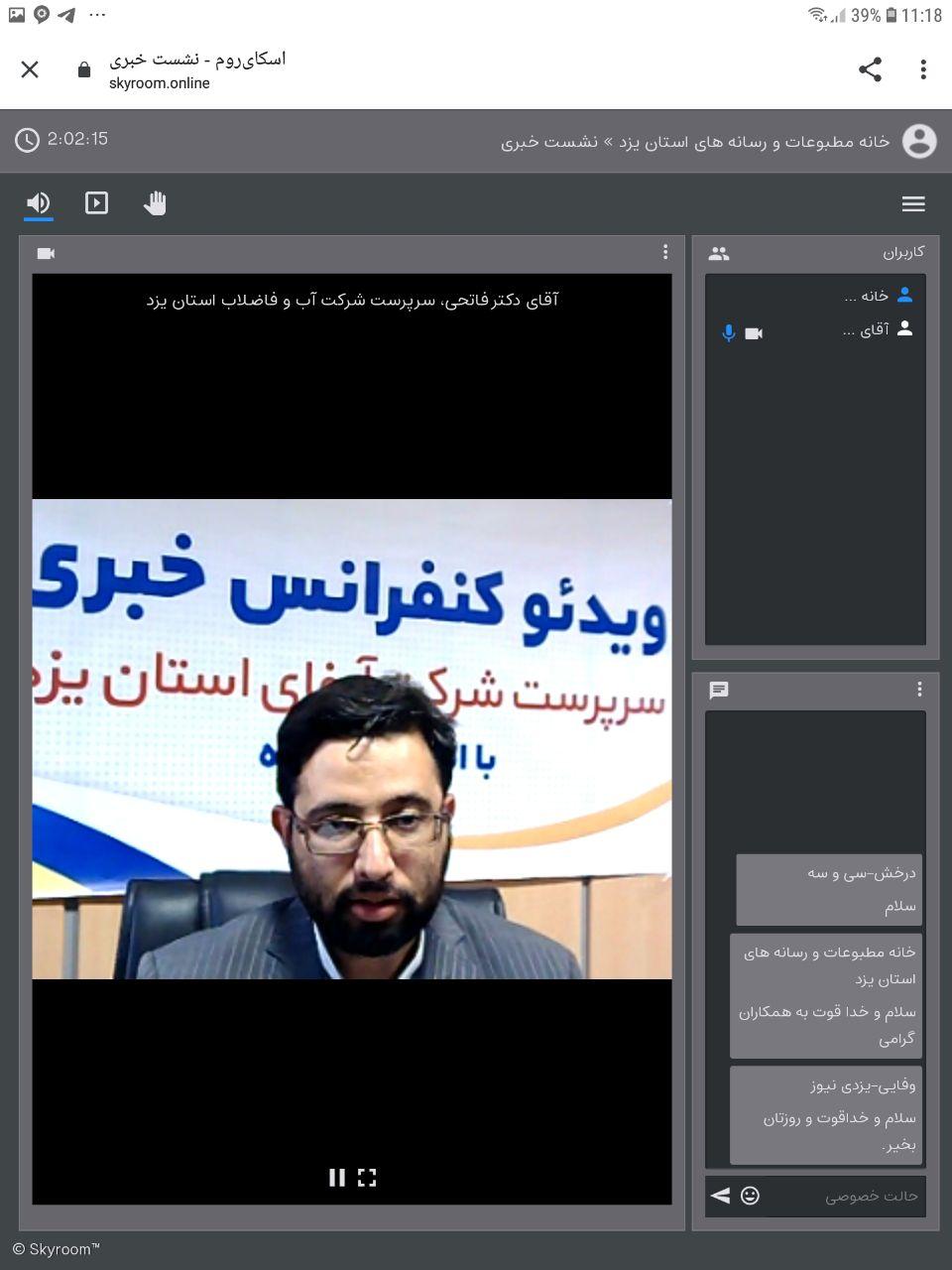The width and height of the screenshot is (952, 1270).
Task: Open the video panel options menu
Action: tap(665, 252)
